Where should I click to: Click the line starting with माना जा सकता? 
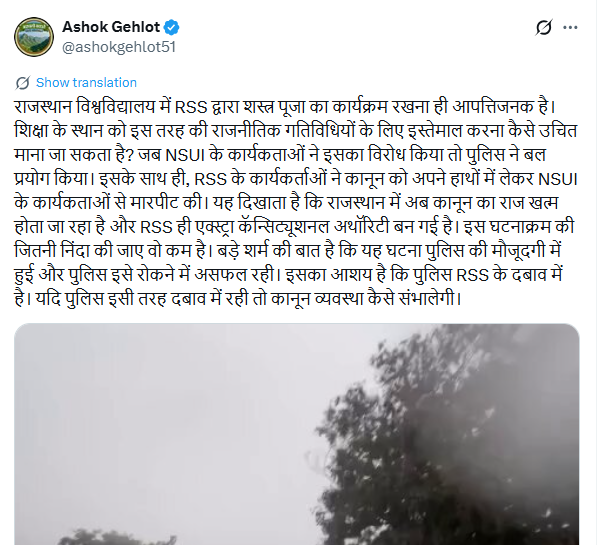[280, 155]
